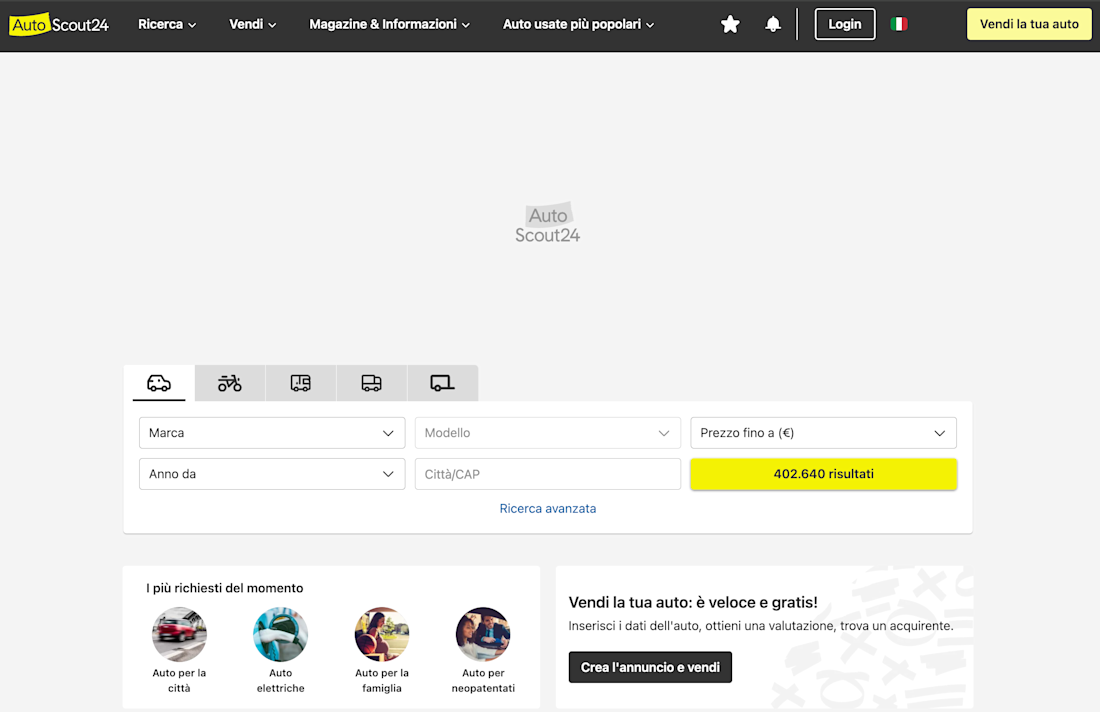Image resolution: width=1100 pixels, height=712 pixels.
Task: Open the Prezzo fino a dropdown
Action: (x=823, y=433)
